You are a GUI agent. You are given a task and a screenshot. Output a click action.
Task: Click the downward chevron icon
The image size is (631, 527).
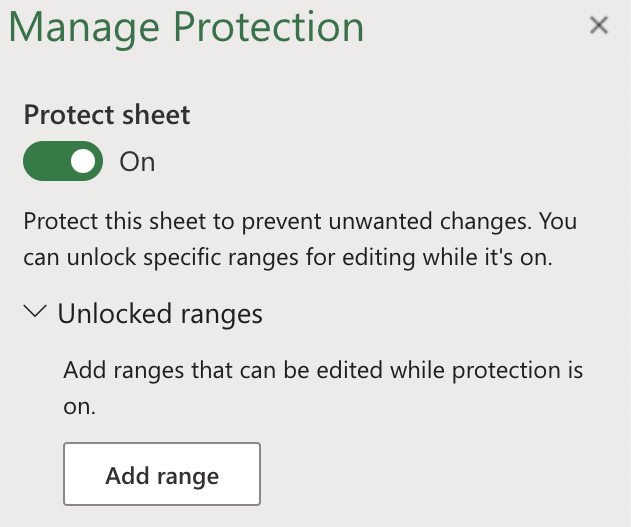(x=35, y=313)
